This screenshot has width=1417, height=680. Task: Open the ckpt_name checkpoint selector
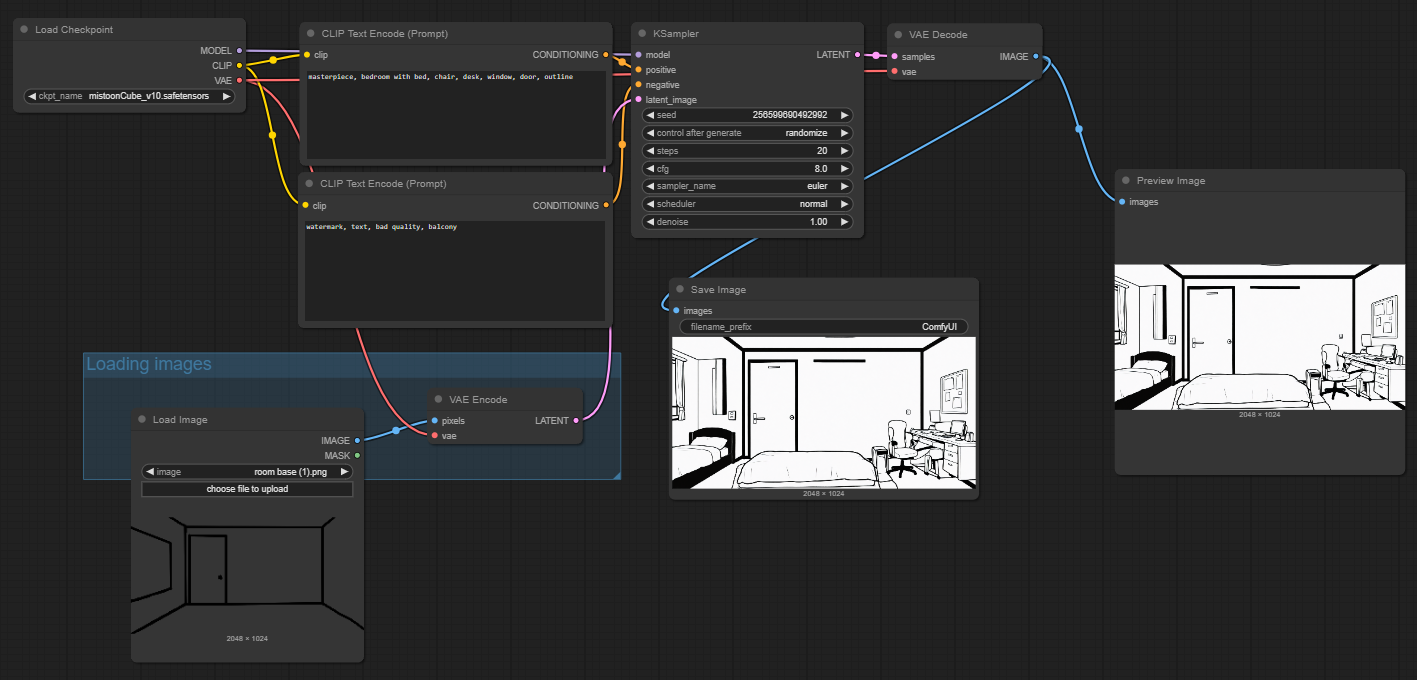(x=129, y=97)
